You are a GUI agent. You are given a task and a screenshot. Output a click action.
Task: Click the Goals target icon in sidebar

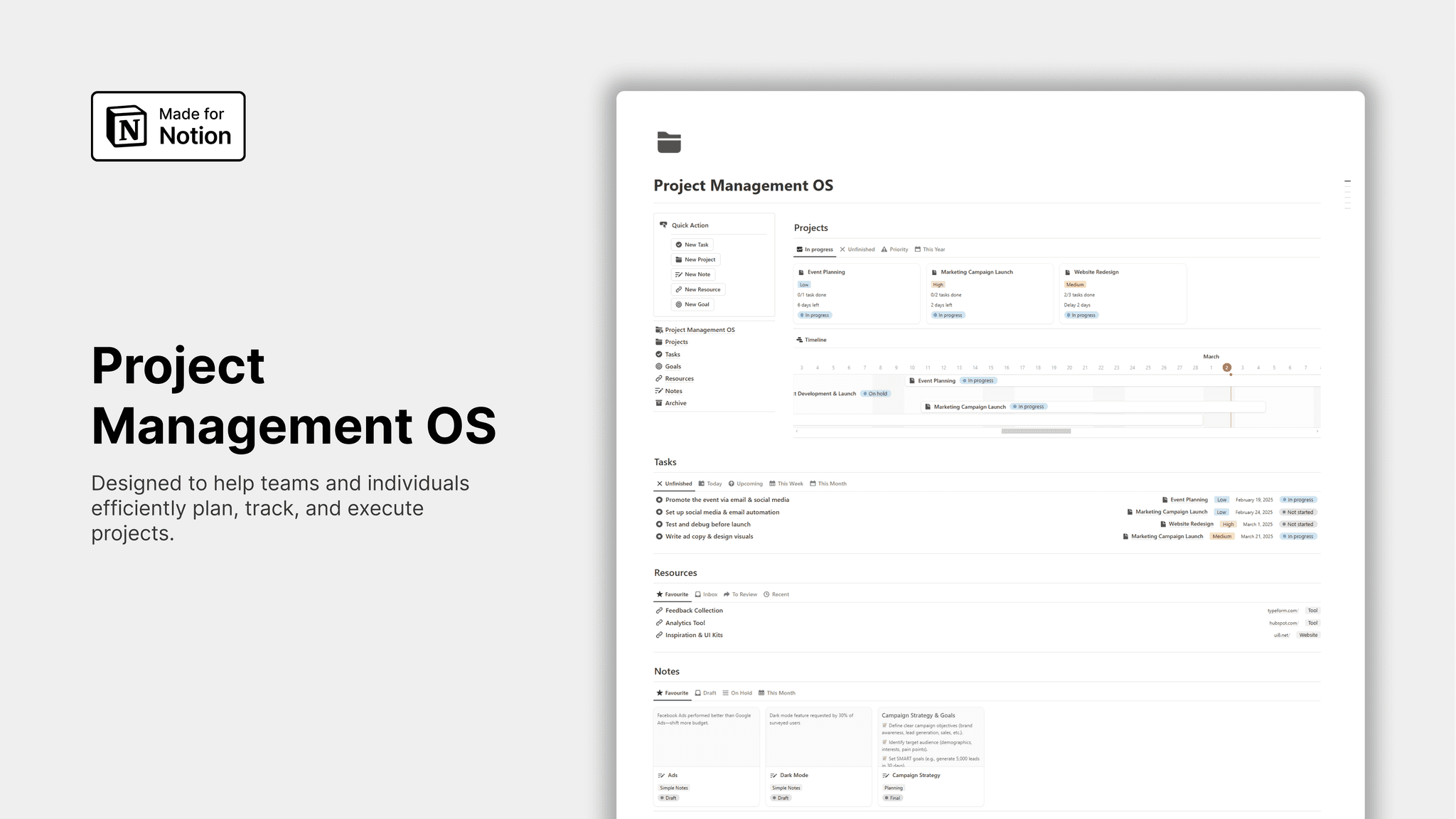pyautogui.click(x=659, y=366)
